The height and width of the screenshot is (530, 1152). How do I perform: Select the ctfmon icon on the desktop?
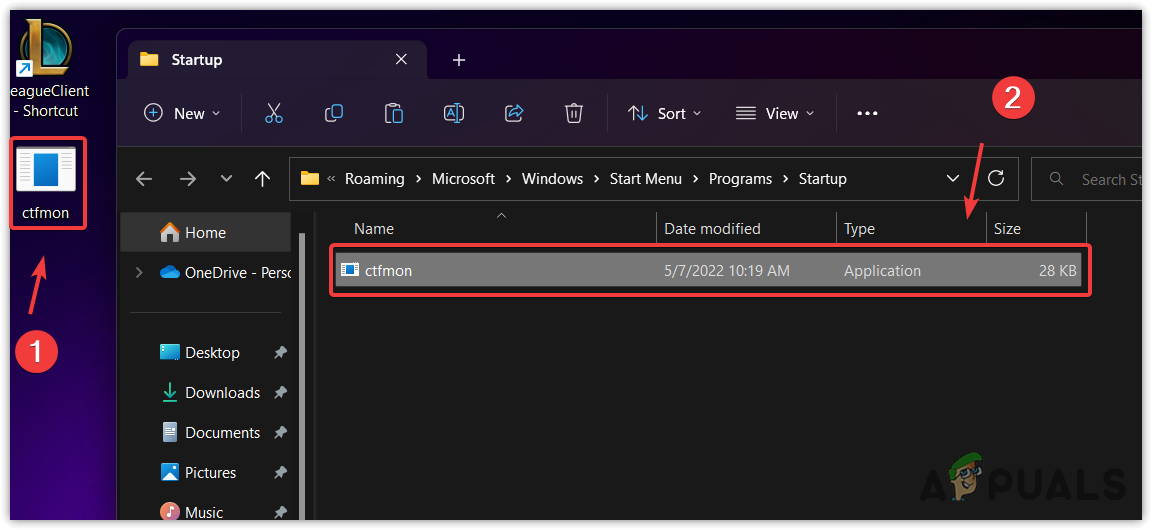[x=46, y=183]
